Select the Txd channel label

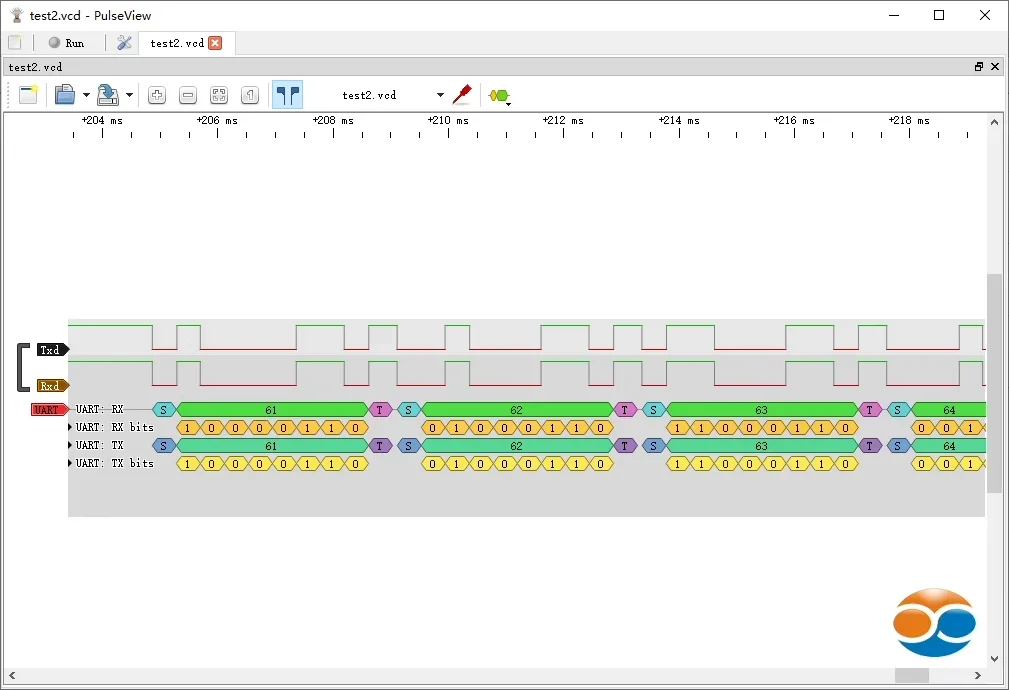click(53, 350)
